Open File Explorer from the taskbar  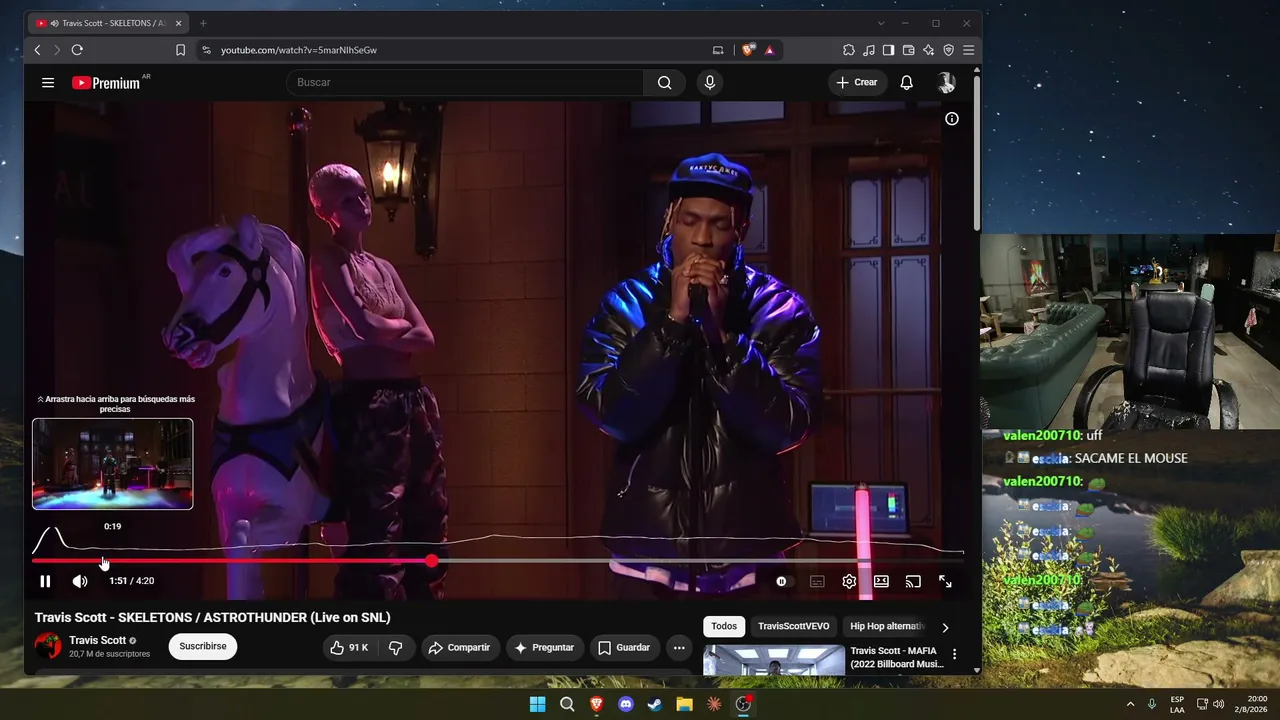(x=685, y=704)
